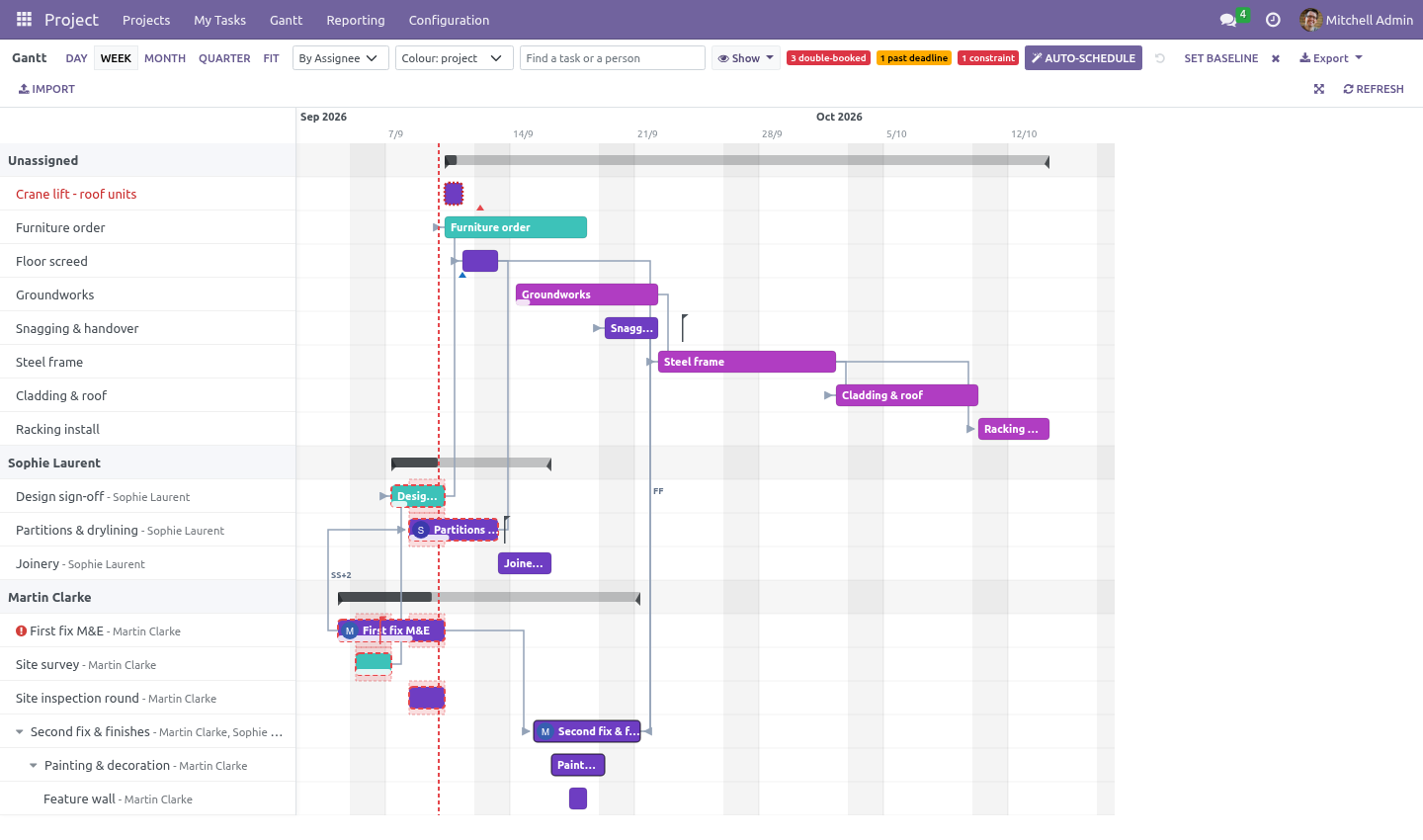Click the red deadline triangle under Crane lift

pos(480,208)
